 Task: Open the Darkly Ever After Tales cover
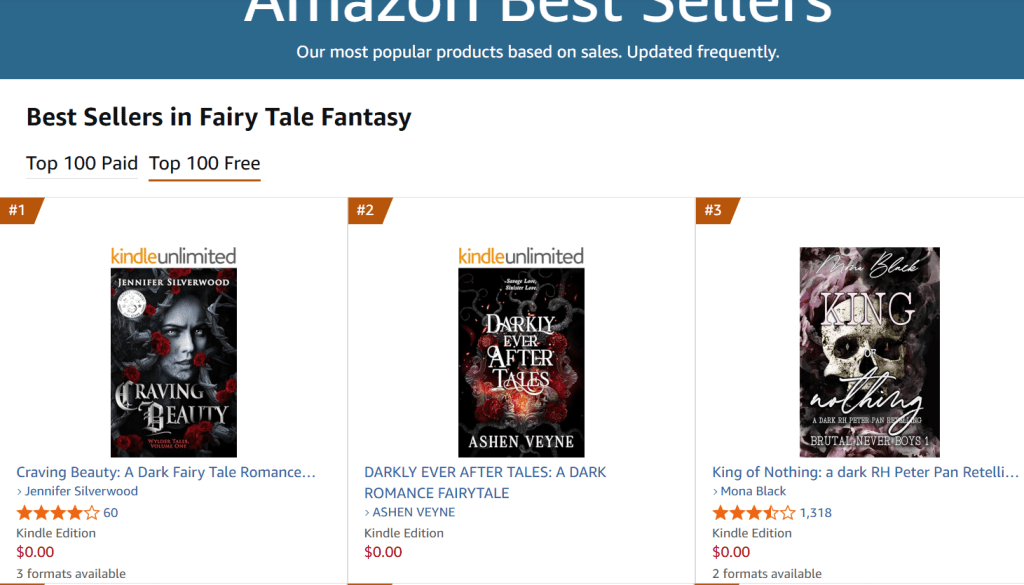pyautogui.click(x=521, y=362)
